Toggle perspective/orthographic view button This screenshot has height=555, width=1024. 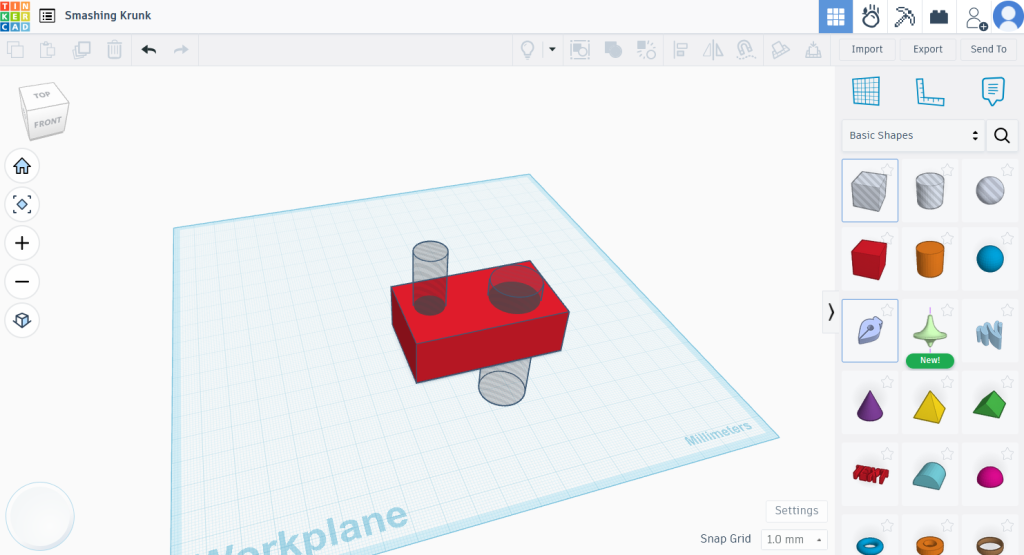[22, 320]
